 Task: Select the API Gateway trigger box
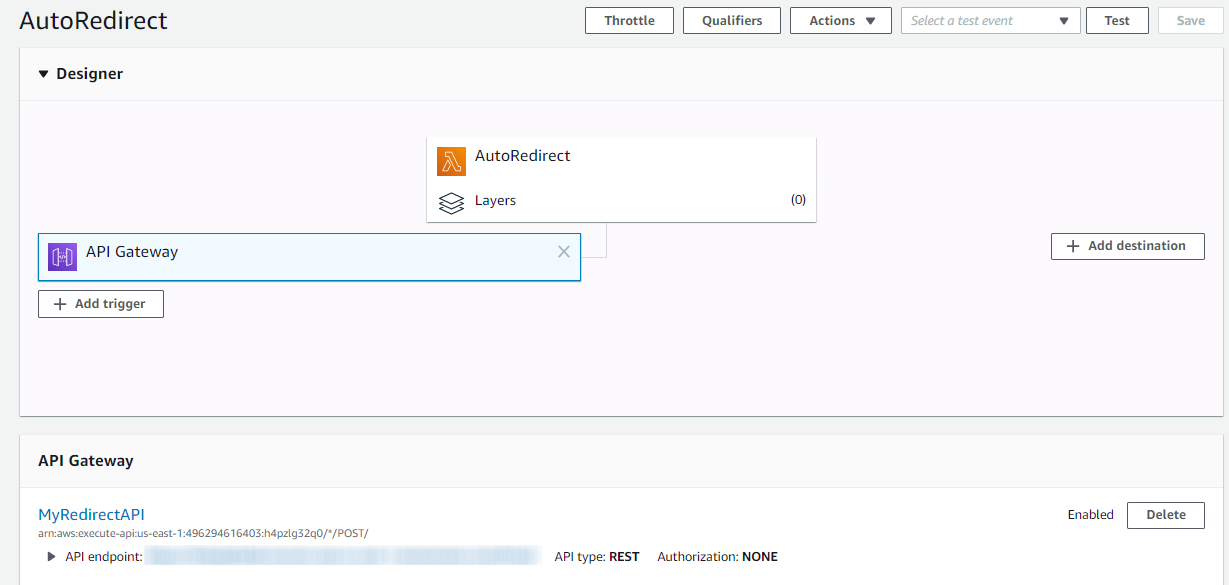[x=309, y=257]
